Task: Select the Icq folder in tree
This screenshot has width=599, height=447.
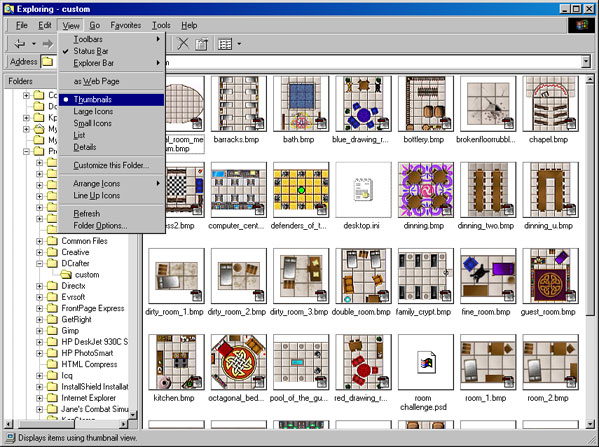Action: [67, 376]
